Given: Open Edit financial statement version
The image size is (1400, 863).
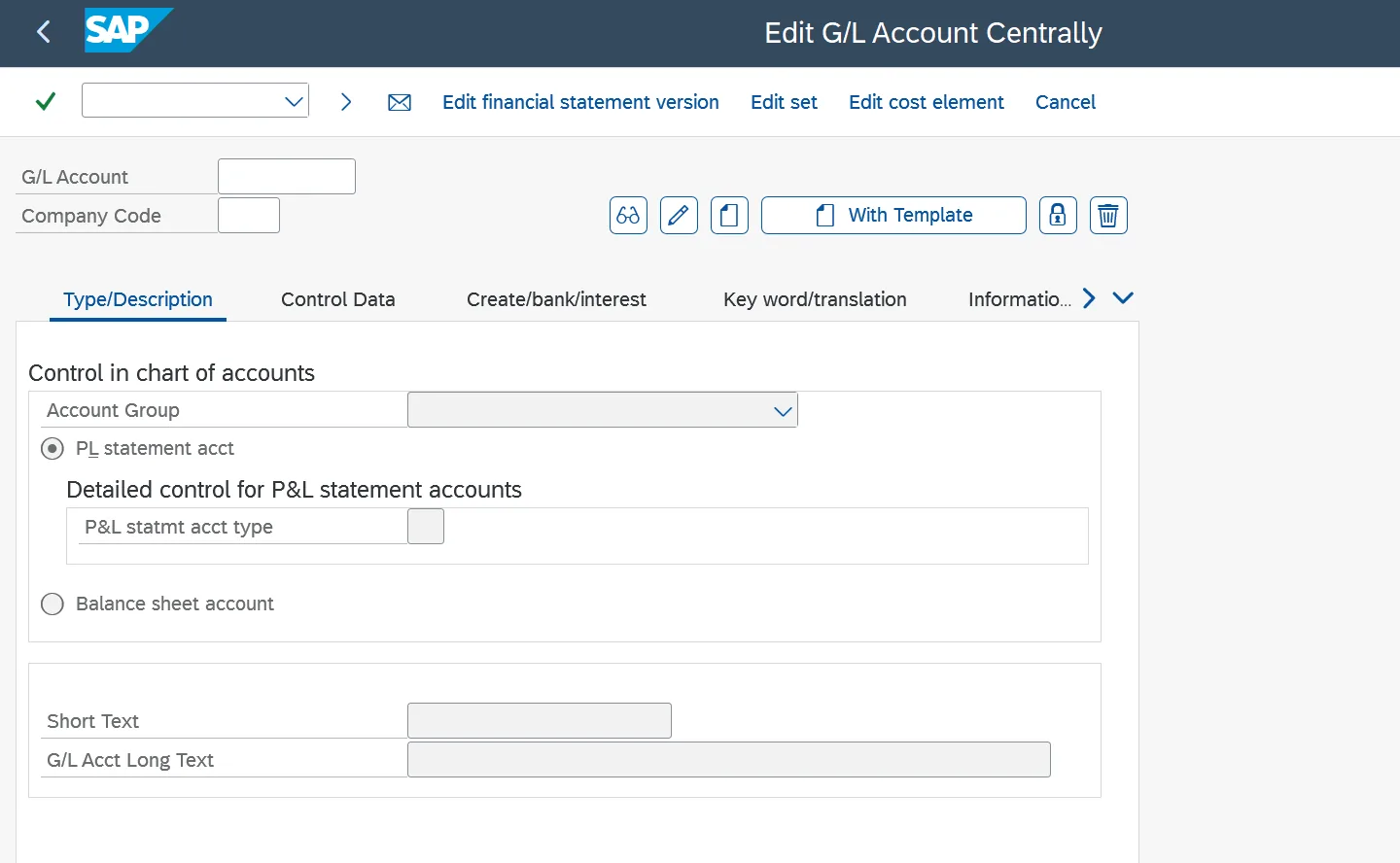Looking at the screenshot, I should click(x=580, y=102).
